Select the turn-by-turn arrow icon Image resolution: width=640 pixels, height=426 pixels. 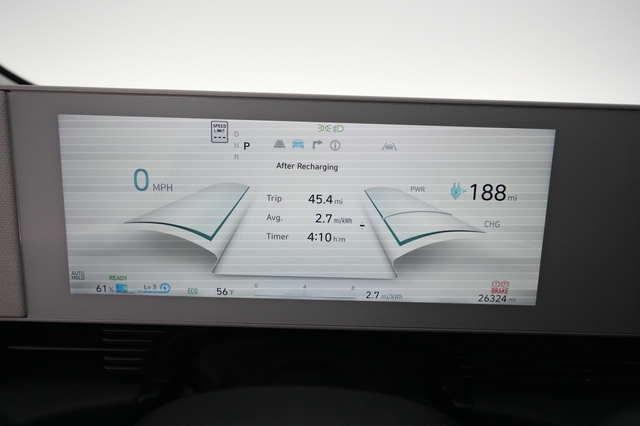[x=317, y=145]
